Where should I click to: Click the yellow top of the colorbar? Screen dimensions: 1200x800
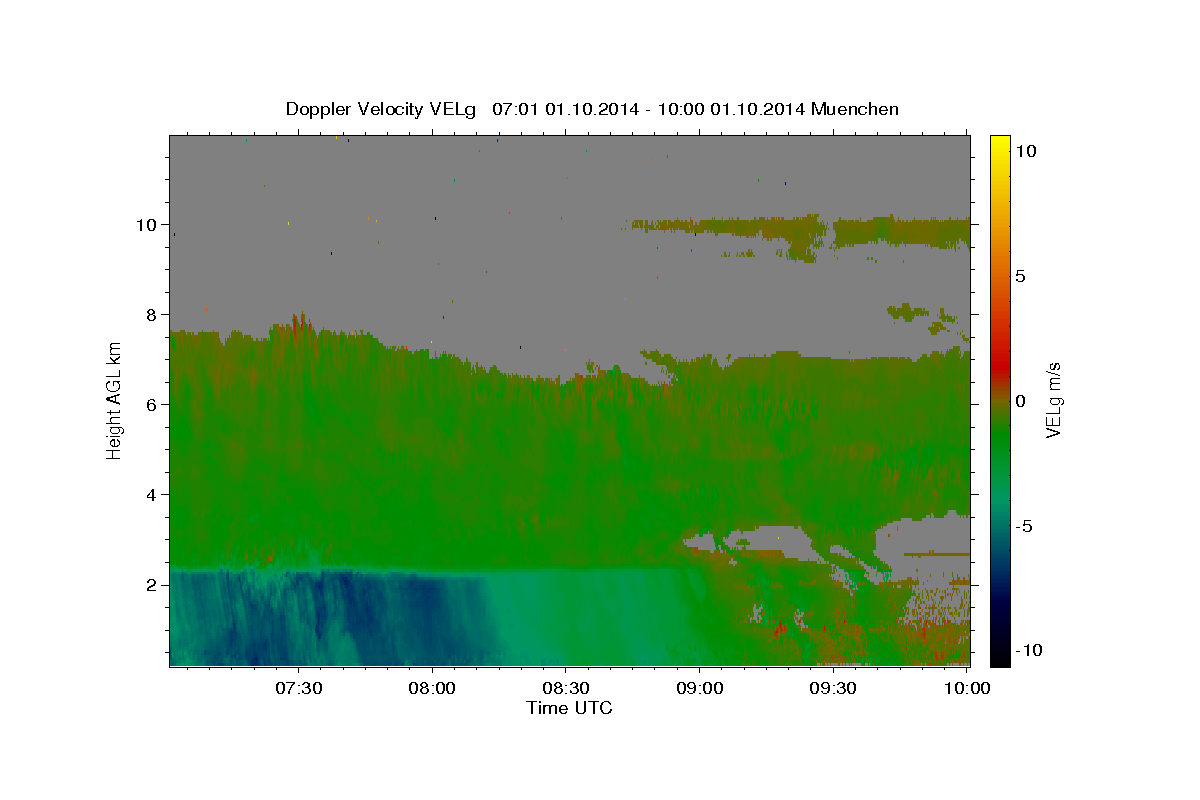(999, 145)
